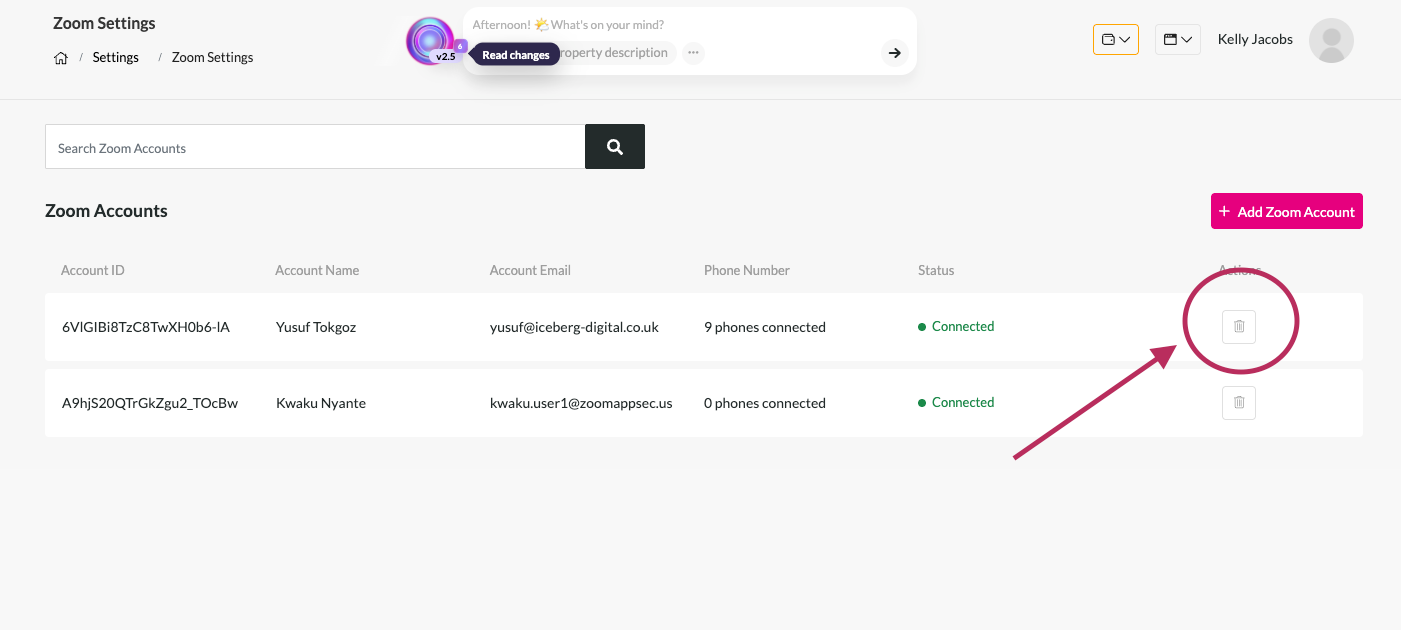
Task: Click the Status column header
Action: click(936, 271)
